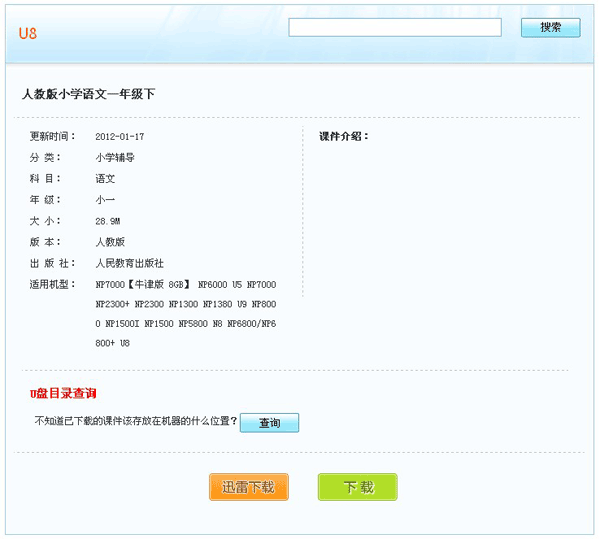Open the 小学辅导 category value
The width and height of the screenshot is (600, 539).
pyautogui.click(x=115, y=157)
